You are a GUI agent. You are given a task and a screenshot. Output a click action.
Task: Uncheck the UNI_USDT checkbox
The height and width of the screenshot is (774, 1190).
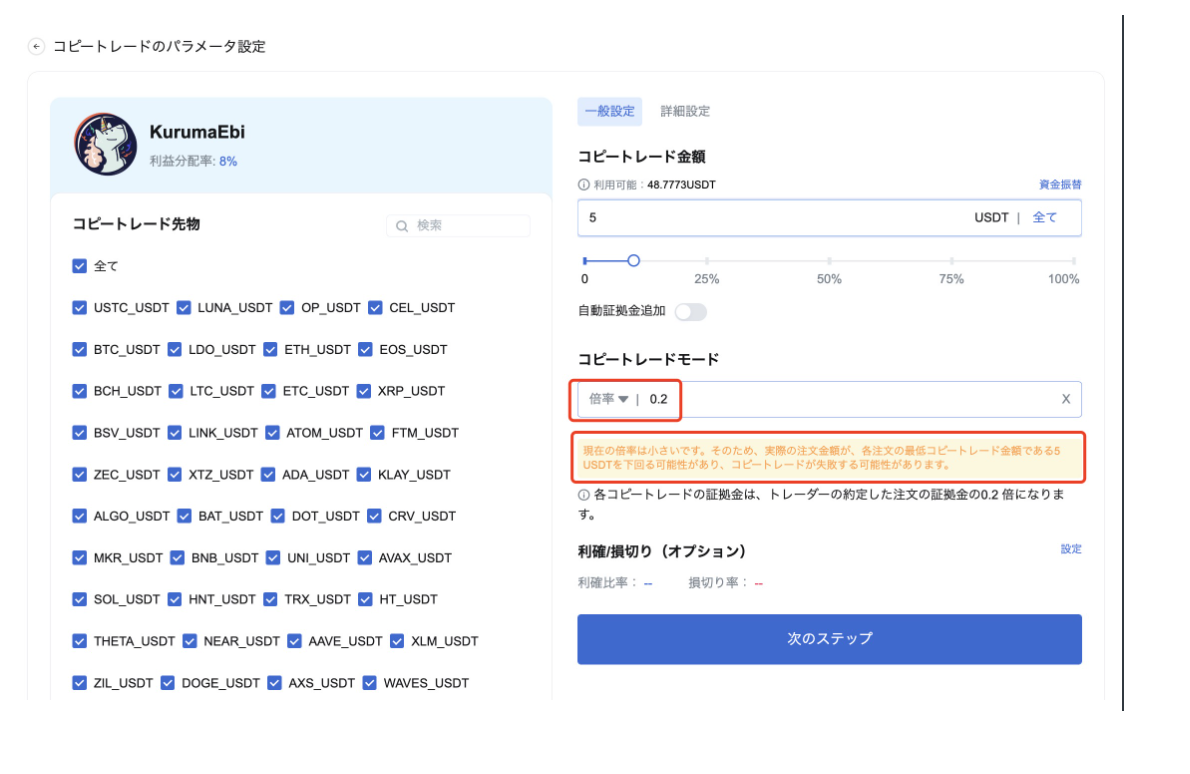tap(273, 558)
